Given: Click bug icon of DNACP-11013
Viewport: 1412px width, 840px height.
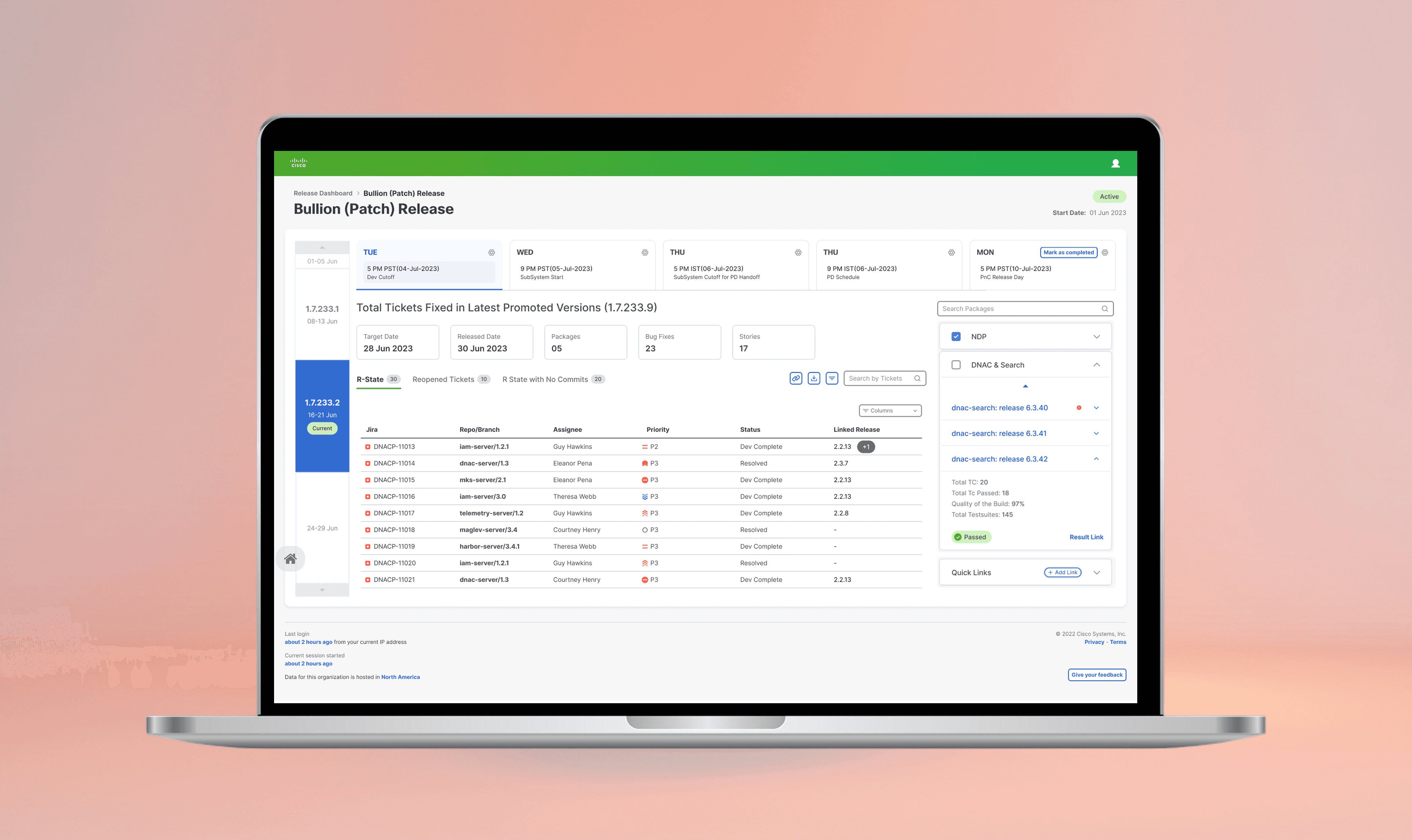Looking at the screenshot, I should tap(368, 447).
